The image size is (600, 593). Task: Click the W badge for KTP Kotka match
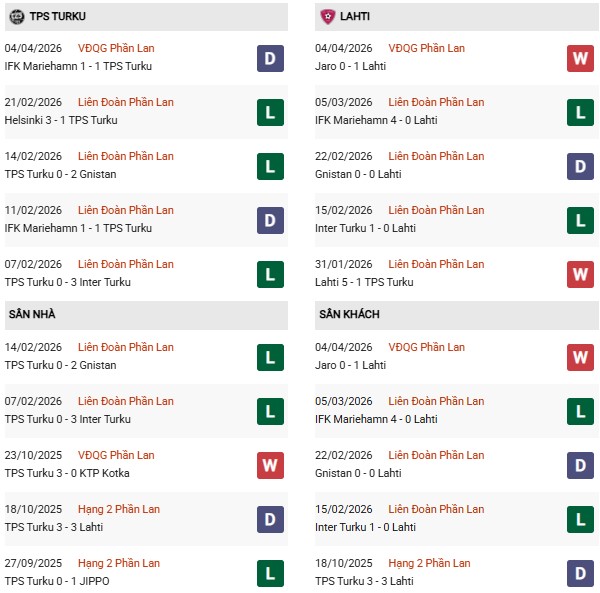(x=270, y=465)
